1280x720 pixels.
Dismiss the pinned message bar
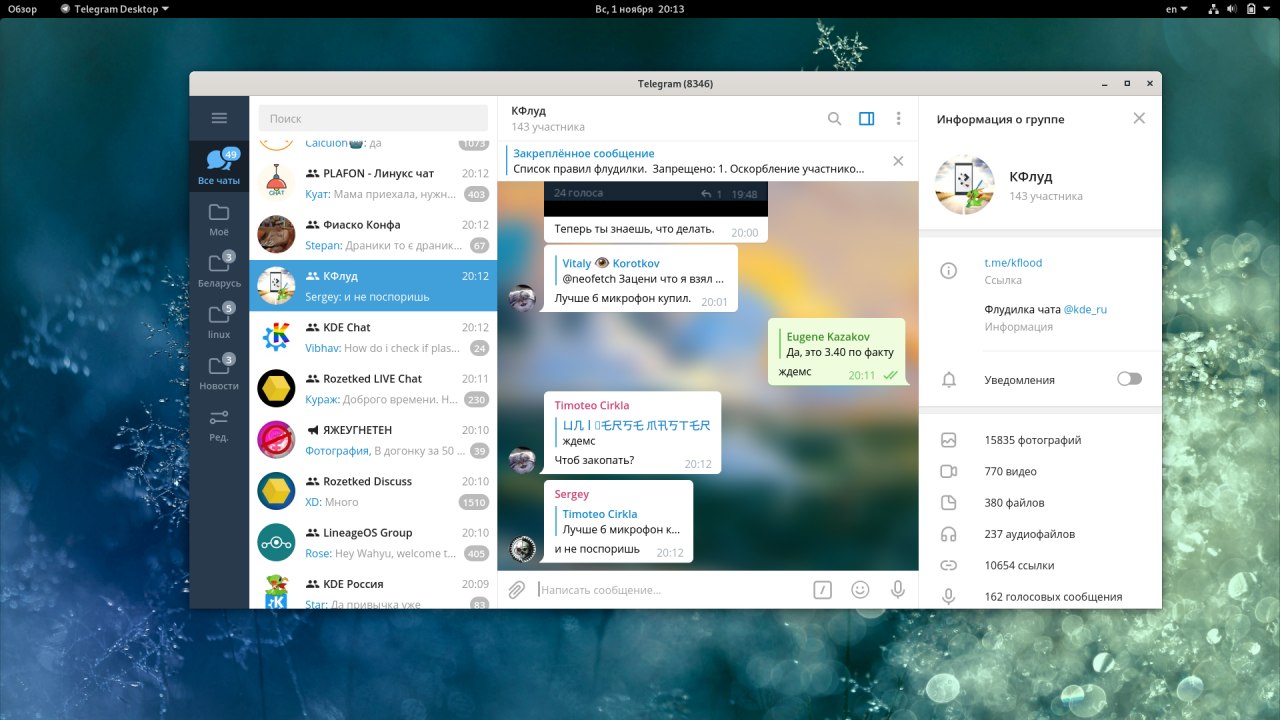click(898, 161)
